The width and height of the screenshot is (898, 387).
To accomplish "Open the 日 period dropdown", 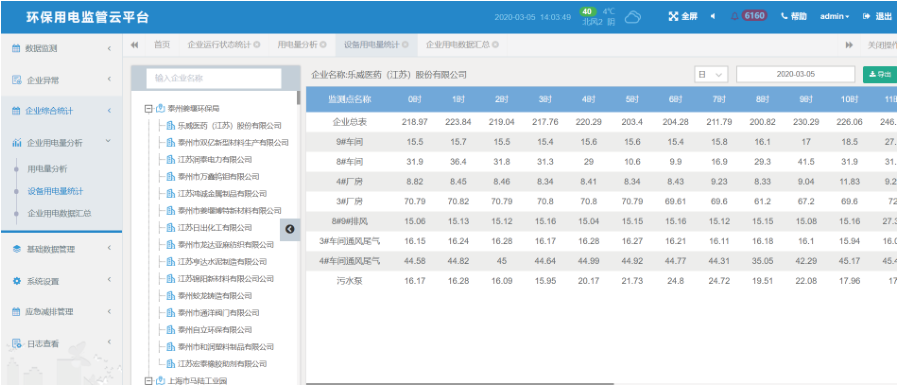I will [711, 74].
